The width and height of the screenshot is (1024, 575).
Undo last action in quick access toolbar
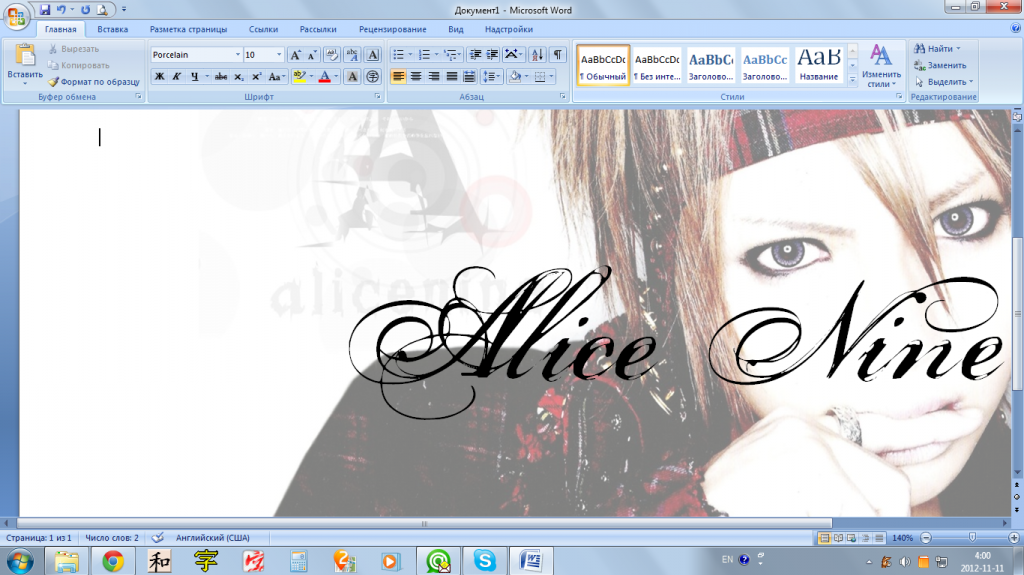[61, 9]
